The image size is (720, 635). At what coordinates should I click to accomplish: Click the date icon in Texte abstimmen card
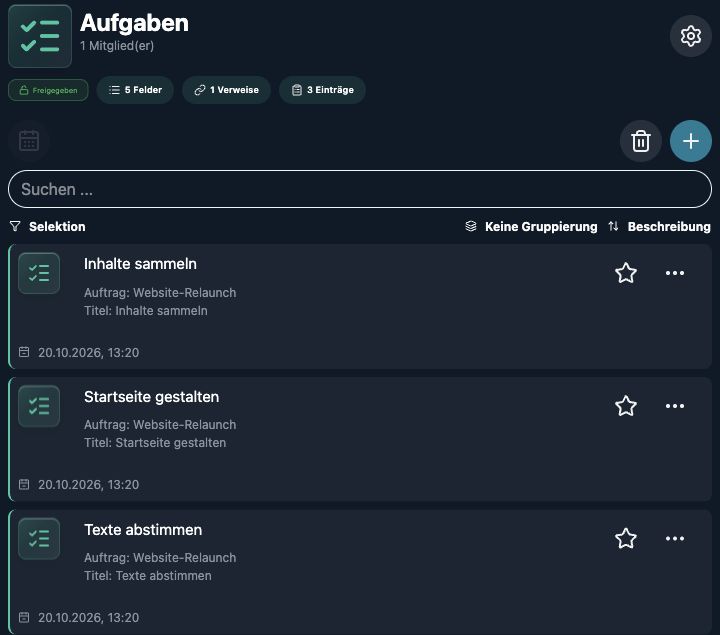pos(24,618)
